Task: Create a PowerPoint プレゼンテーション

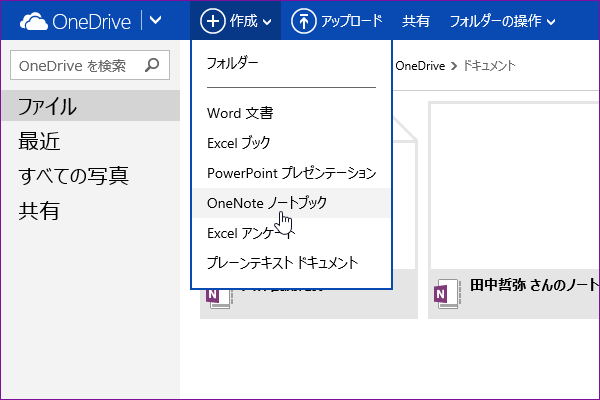Action: point(291,173)
